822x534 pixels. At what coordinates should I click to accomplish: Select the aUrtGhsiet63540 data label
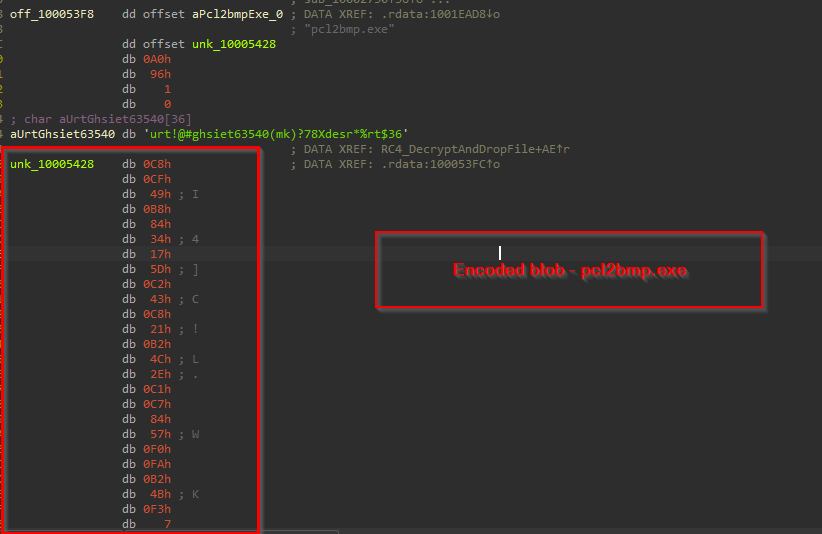pyautogui.click(x=62, y=134)
